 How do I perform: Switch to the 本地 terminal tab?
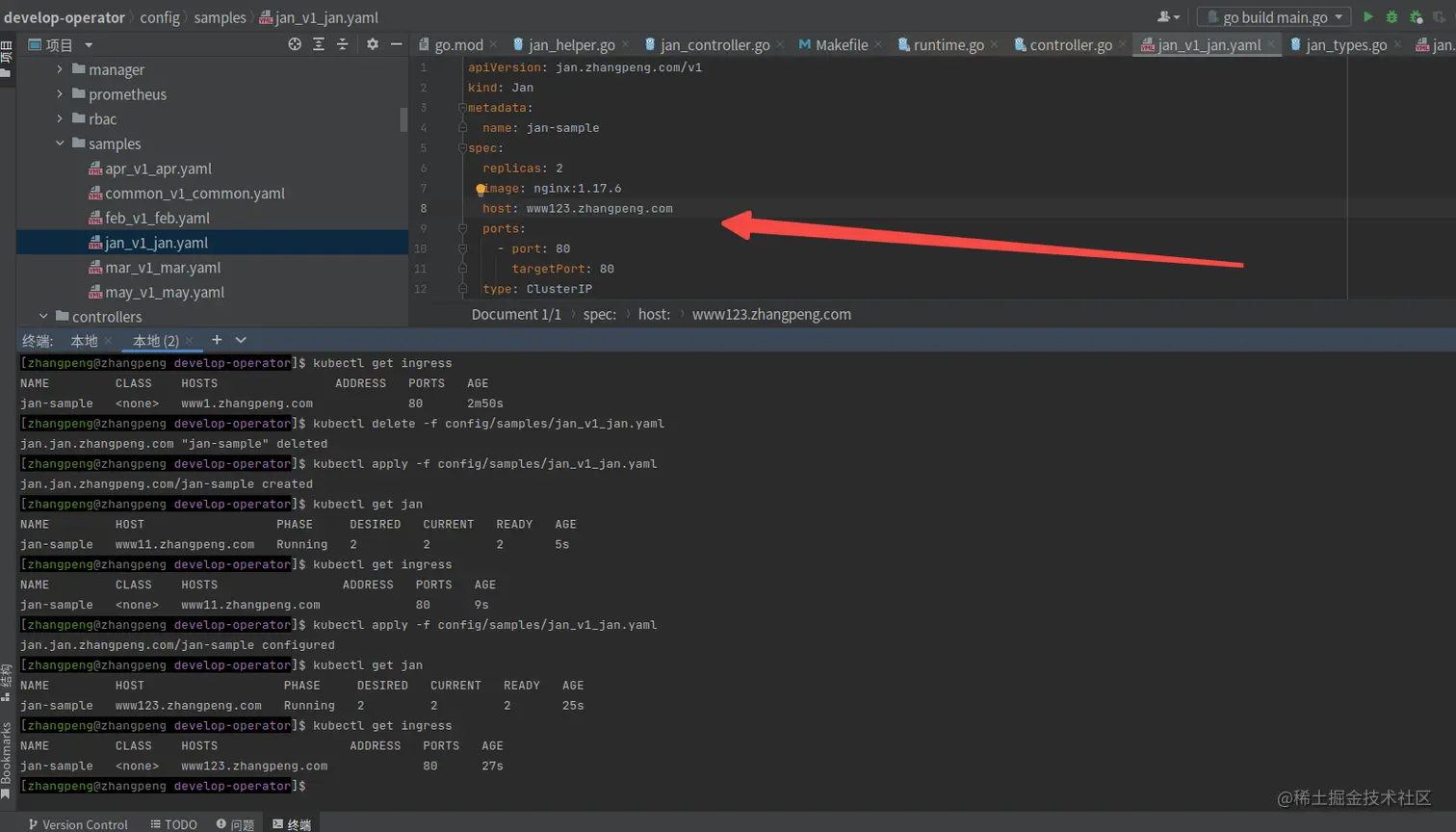click(84, 341)
